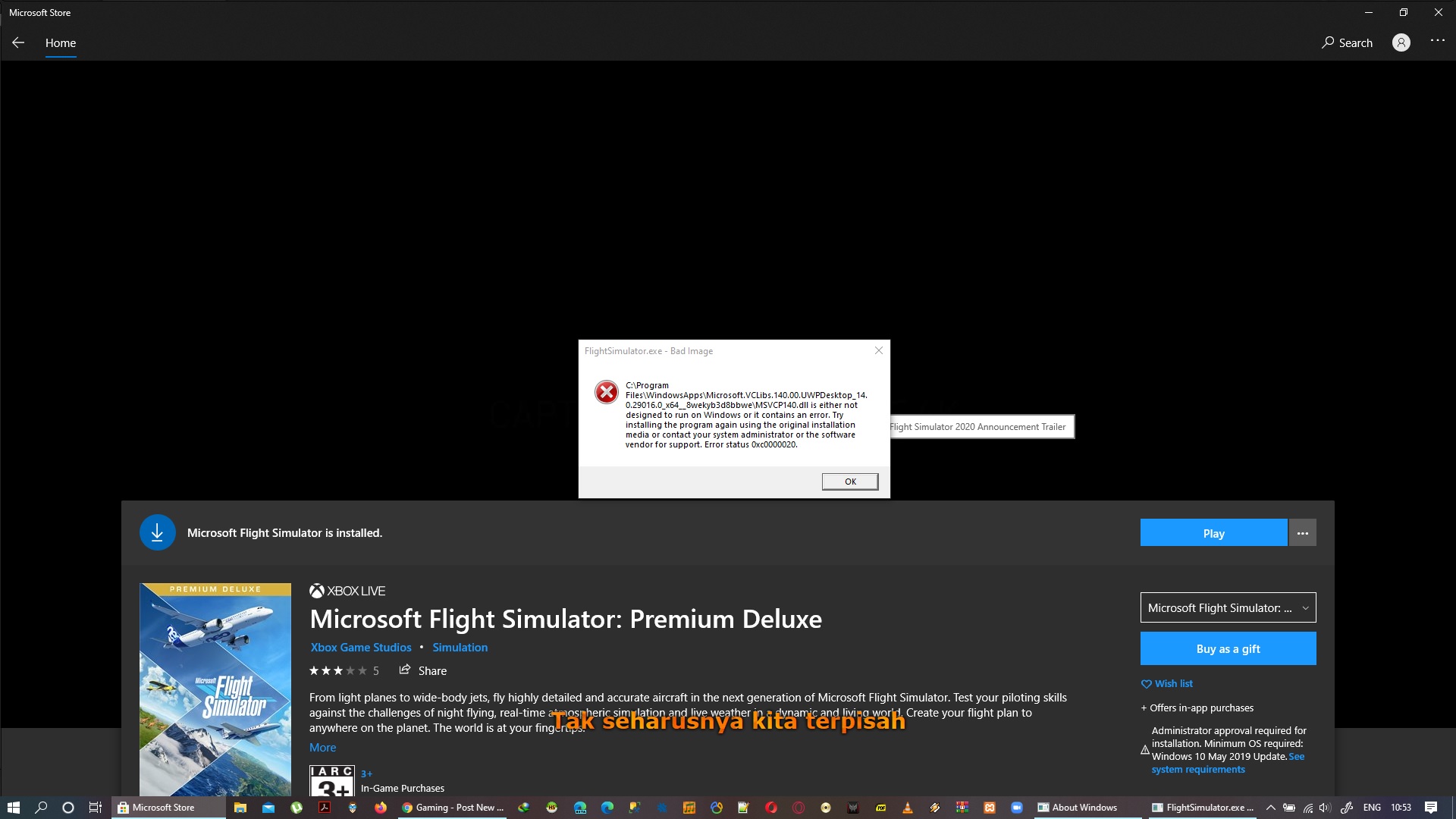The height and width of the screenshot is (819, 1456).
Task: Open Task View on the taskbar
Action: [x=96, y=808]
